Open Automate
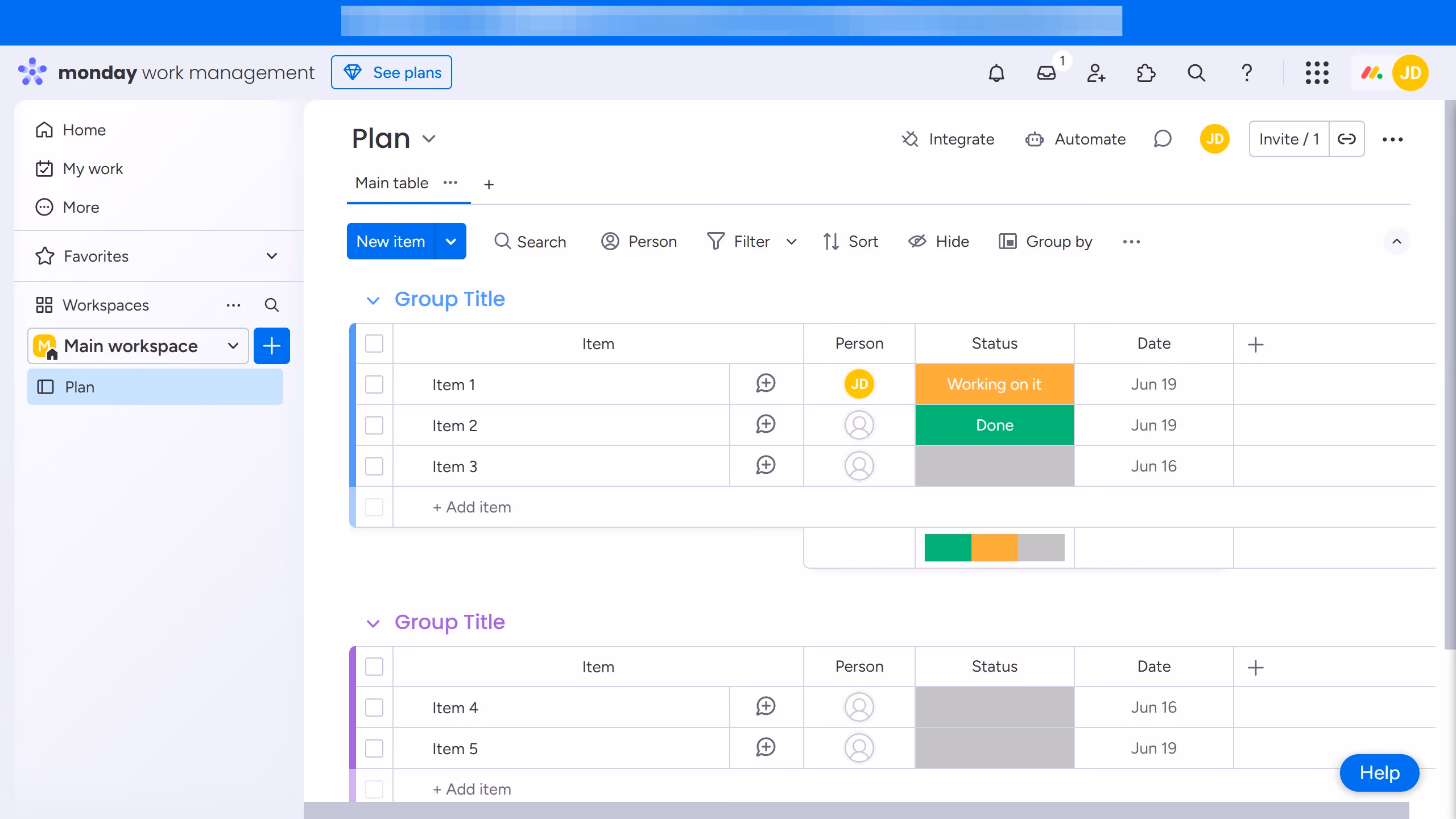This screenshot has height=819, width=1456. click(x=1076, y=139)
